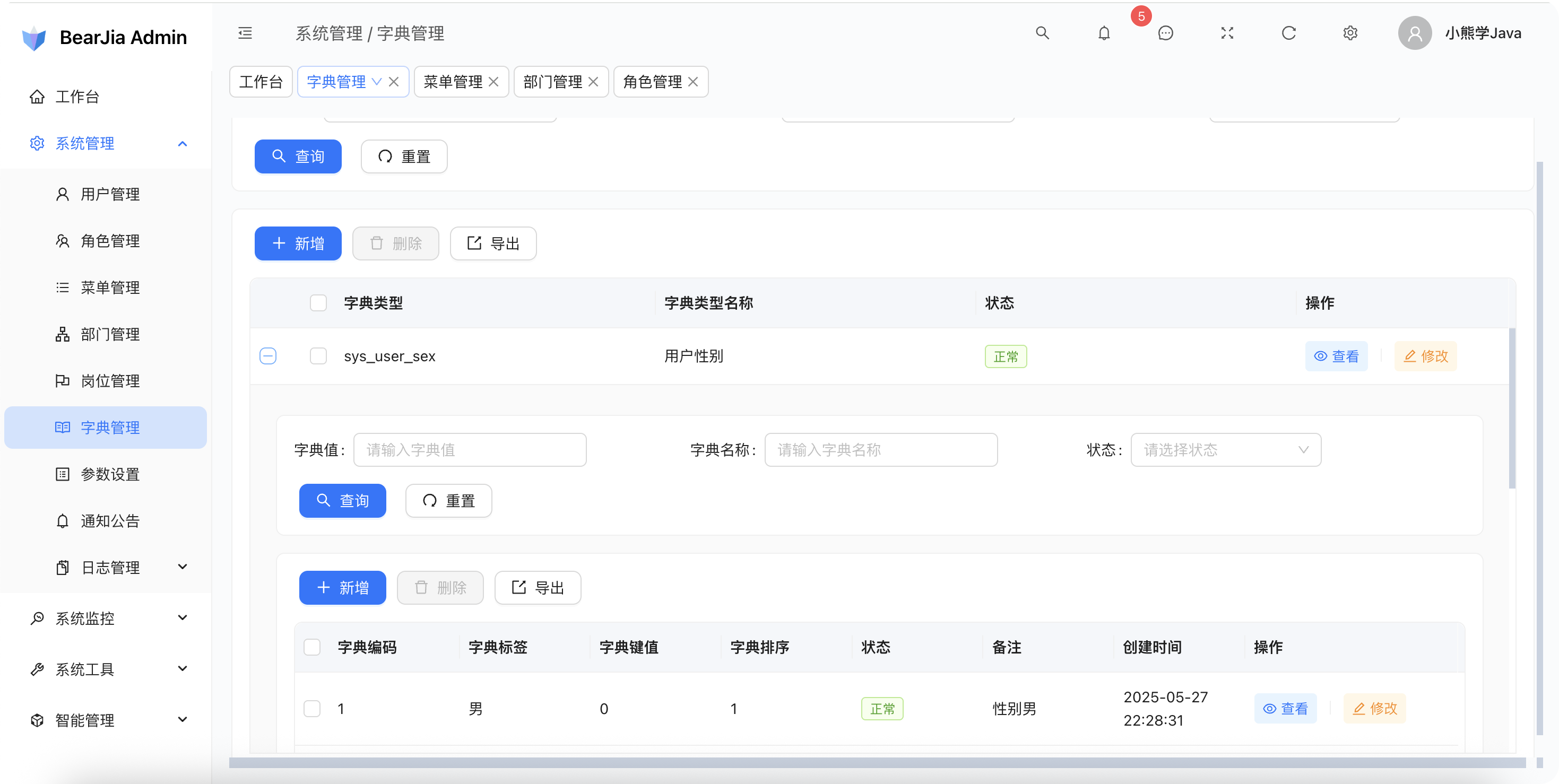Open the settings gear in header

click(x=1350, y=33)
